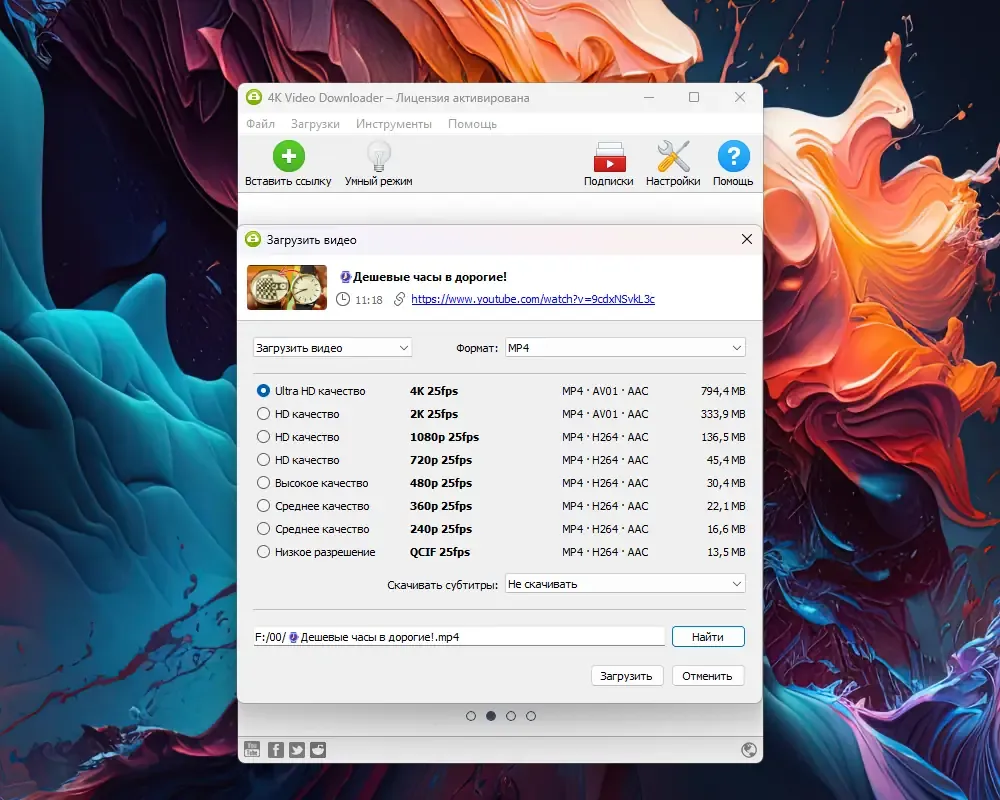The height and width of the screenshot is (800, 1000).
Task: Open the youtube.com video link
Action: coord(533,299)
